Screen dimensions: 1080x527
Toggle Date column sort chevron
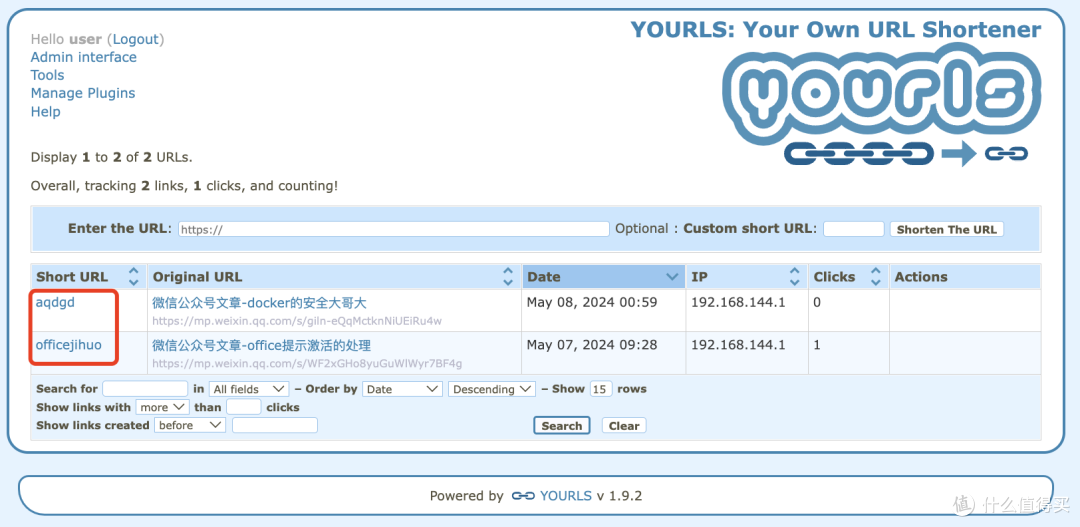pyautogui.click(x=672, y=277)
